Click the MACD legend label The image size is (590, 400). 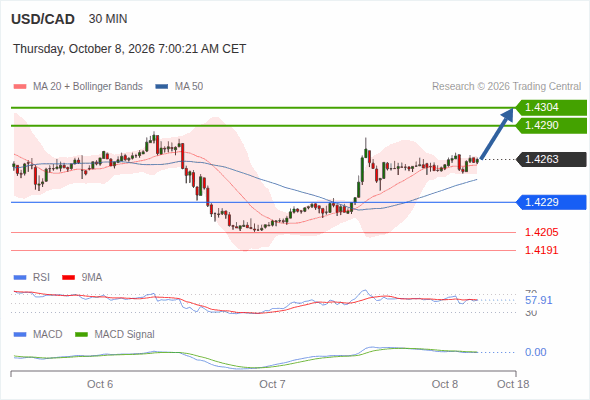coord(48,335)
